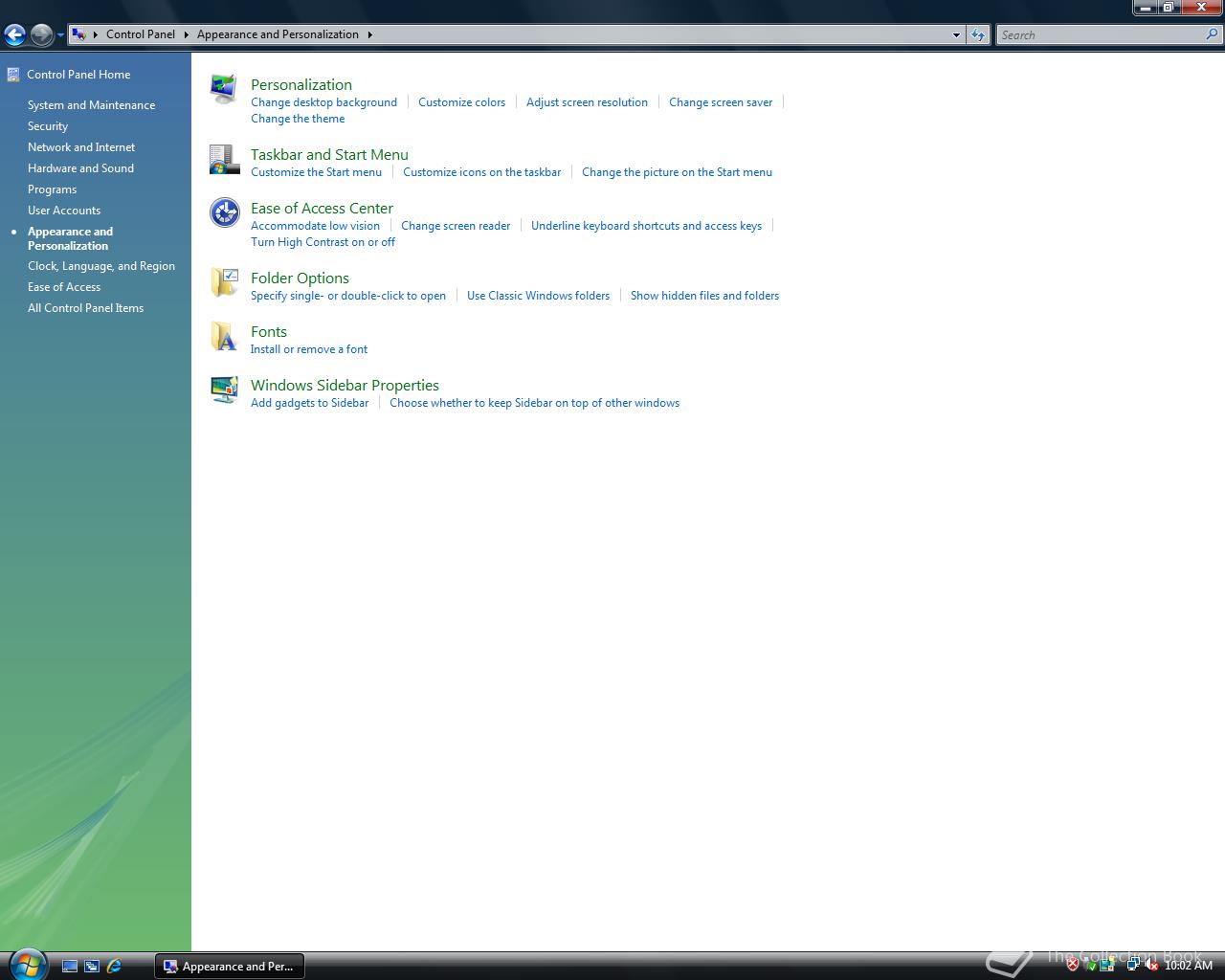Click Change screen reader link
This screenshot has width=1225, height=980.
[x=456, y=226]
